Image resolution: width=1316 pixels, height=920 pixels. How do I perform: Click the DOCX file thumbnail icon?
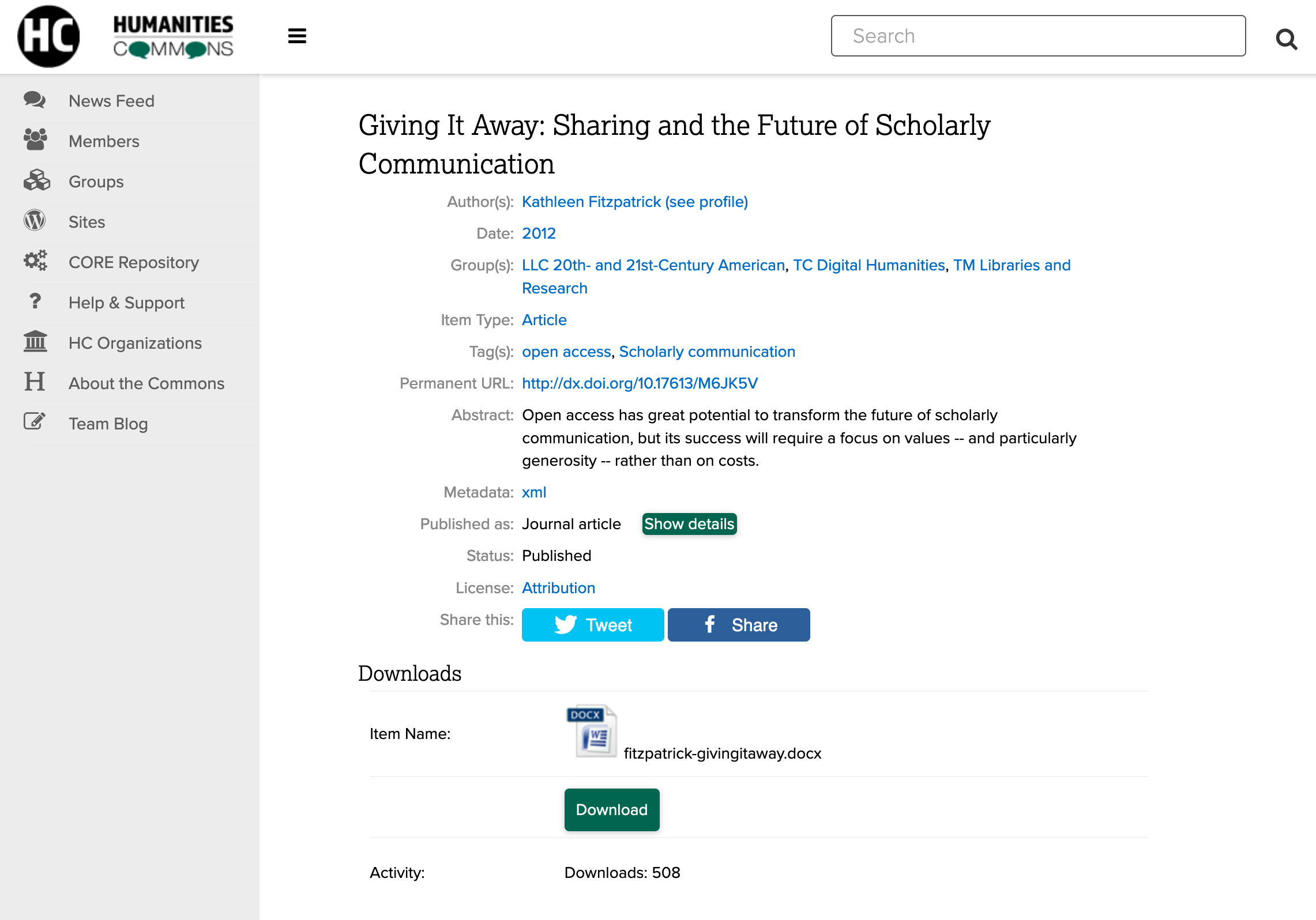592,732
